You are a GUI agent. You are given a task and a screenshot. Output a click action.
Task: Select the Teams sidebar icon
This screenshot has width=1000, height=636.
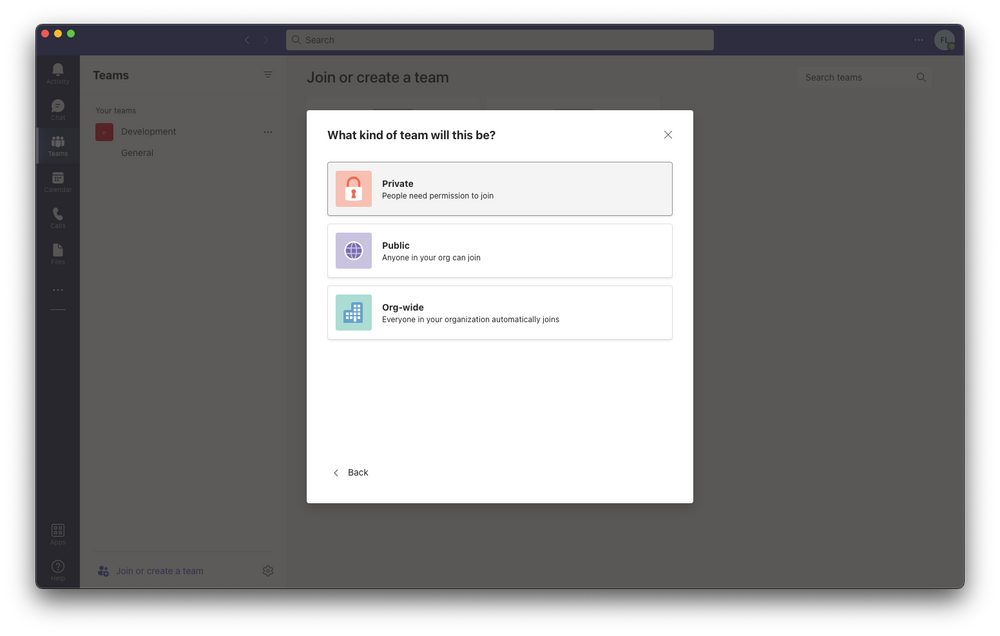[57, 145]
